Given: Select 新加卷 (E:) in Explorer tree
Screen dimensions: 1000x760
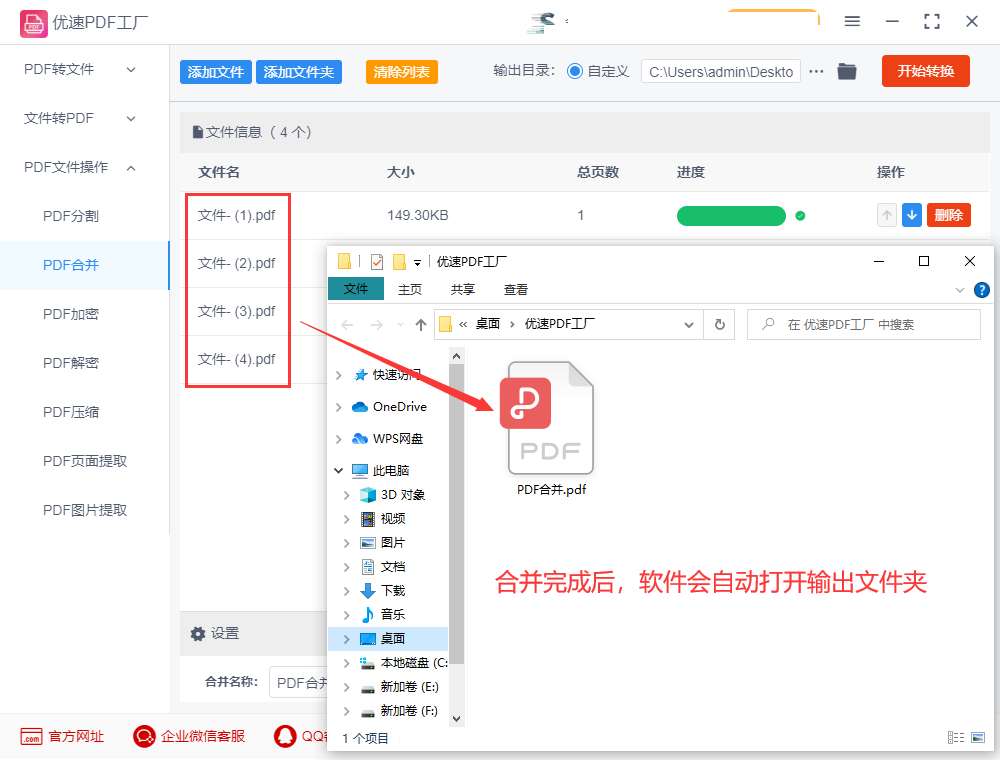Looking at the screenshot, I should pos(409,687).
